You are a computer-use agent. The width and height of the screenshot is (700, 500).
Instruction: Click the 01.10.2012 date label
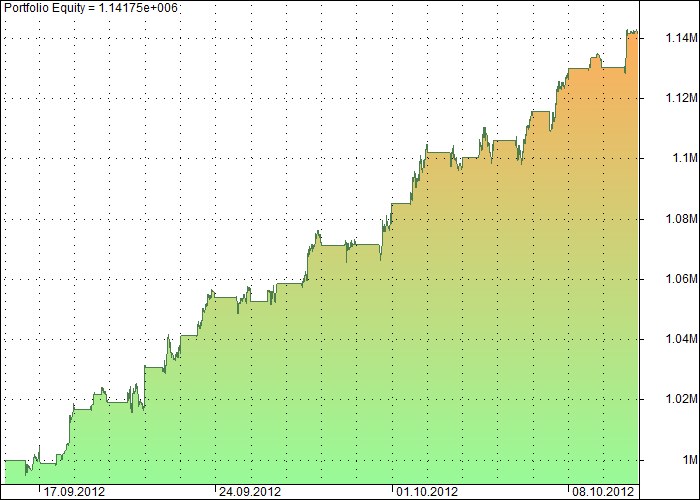(x=428, y=492)
